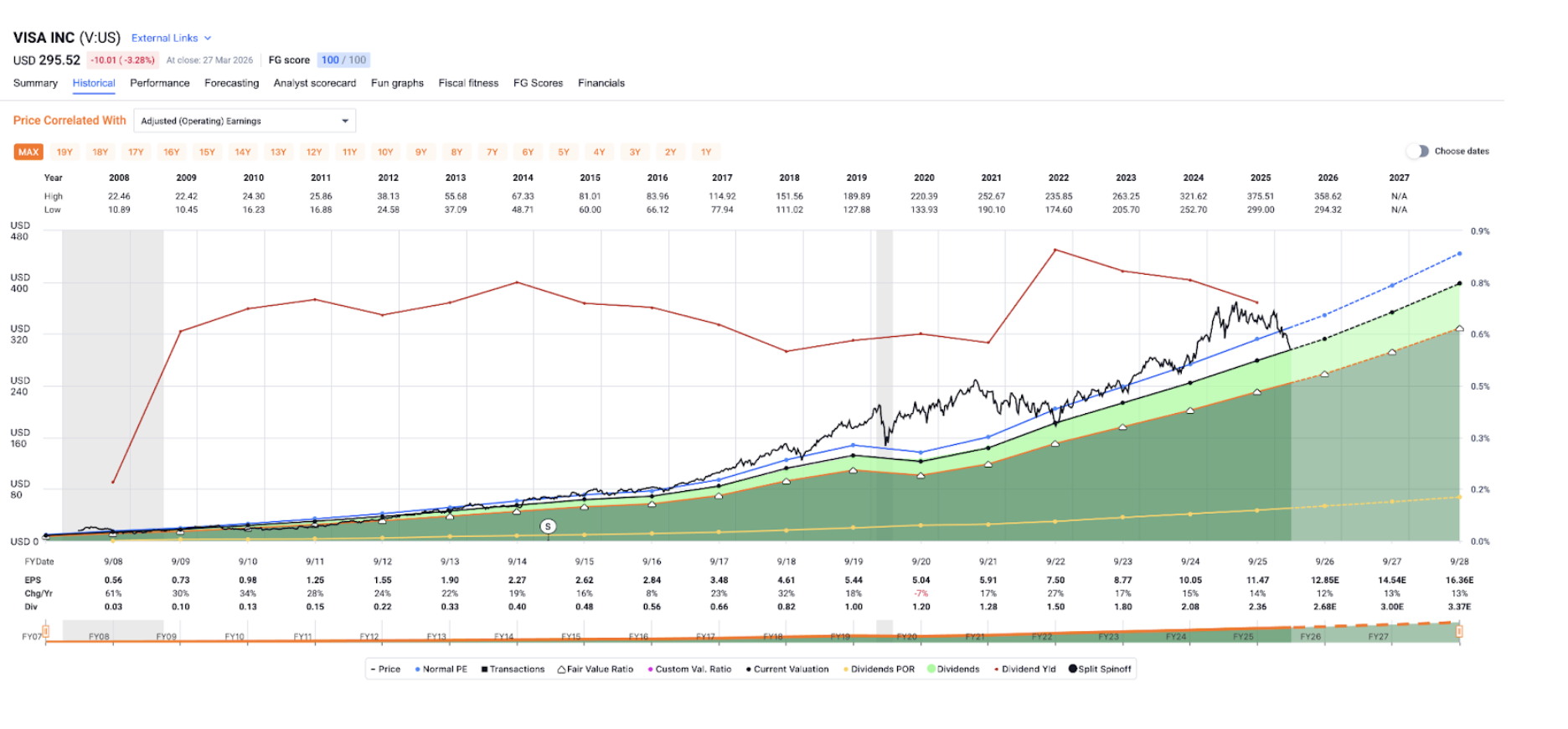
Task: Toggle the Dividend Yld legend item
Action: (x=1024, y=670)
